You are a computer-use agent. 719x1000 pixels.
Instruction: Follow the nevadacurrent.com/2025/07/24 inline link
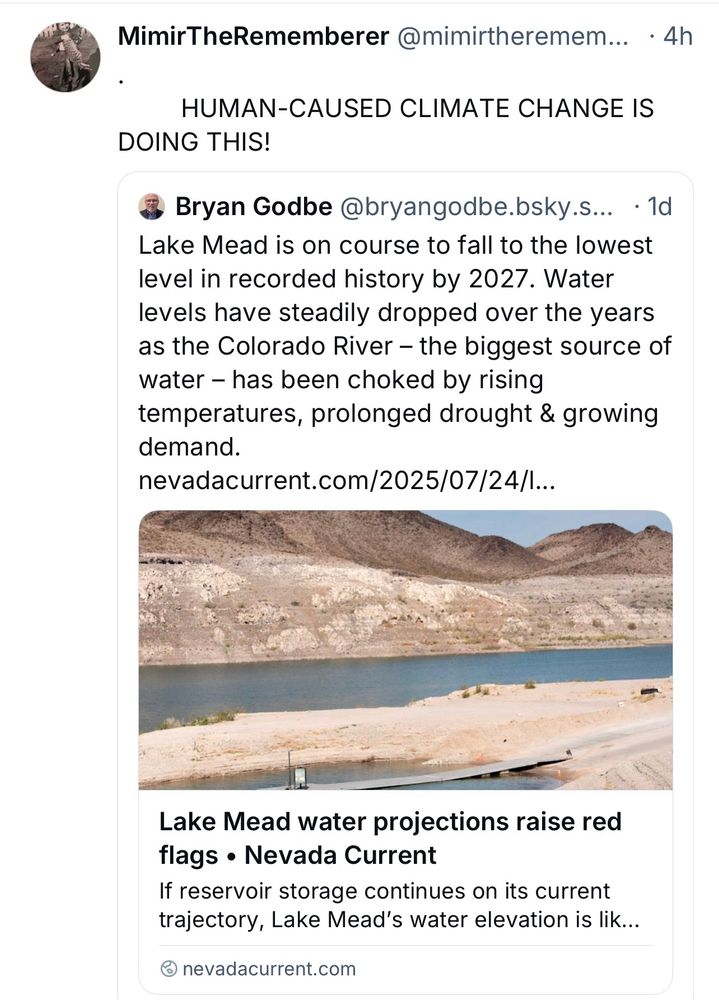pyautogui.click(x=348, y=481)
